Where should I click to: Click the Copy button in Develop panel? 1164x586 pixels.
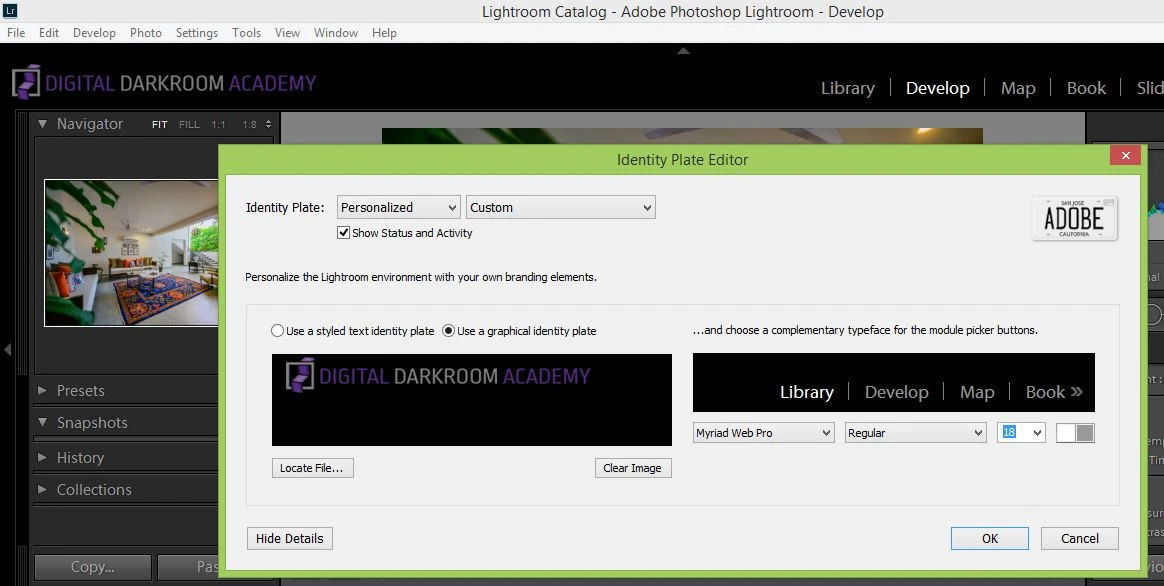93,567
